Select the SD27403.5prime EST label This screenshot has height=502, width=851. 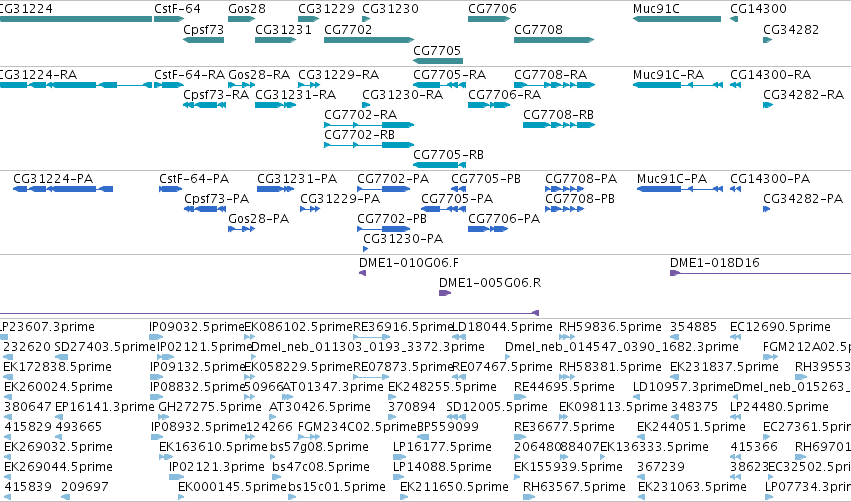105,347
